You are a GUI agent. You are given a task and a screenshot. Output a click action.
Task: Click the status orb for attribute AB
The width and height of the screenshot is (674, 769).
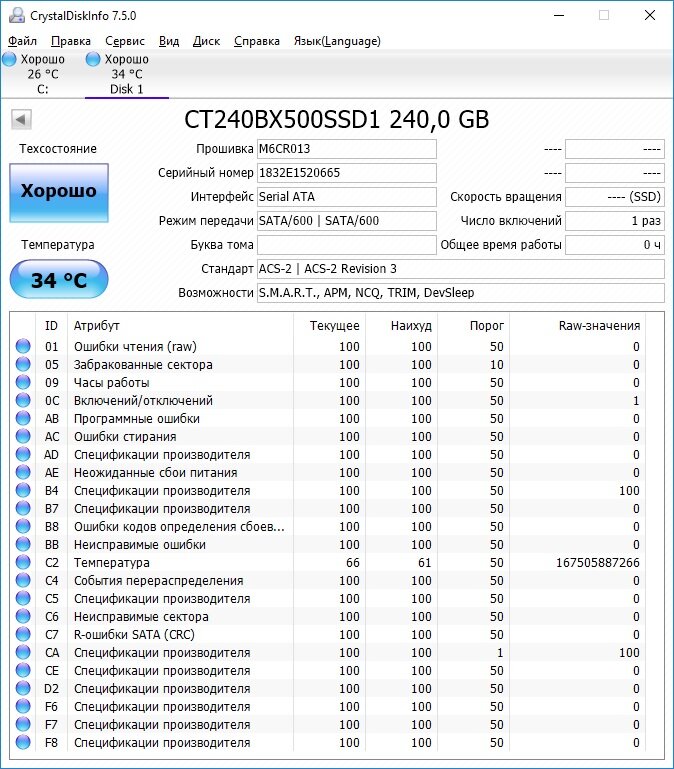pyautogui.click(x=23, y=418)
